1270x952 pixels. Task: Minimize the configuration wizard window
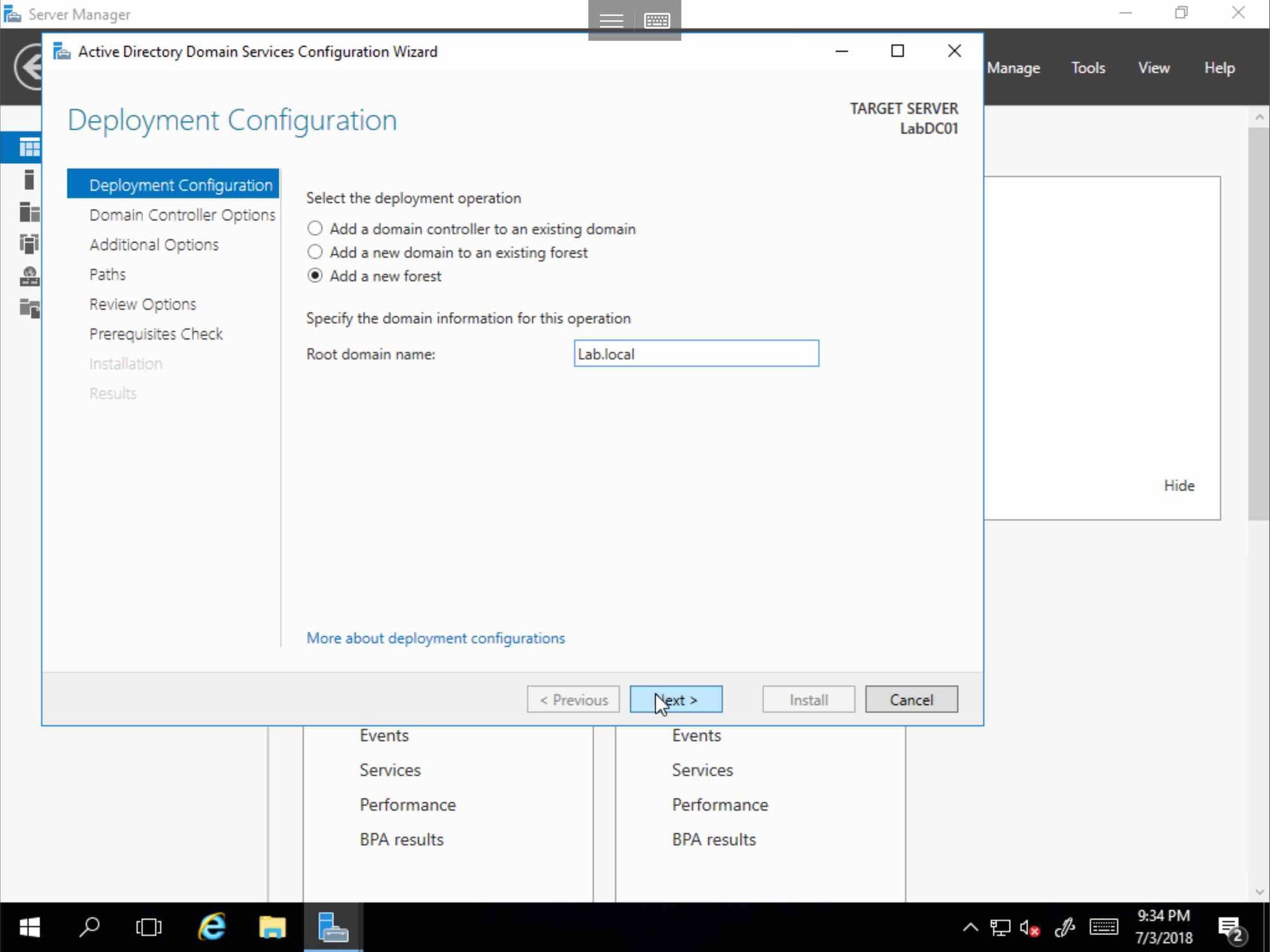point(841,51)
